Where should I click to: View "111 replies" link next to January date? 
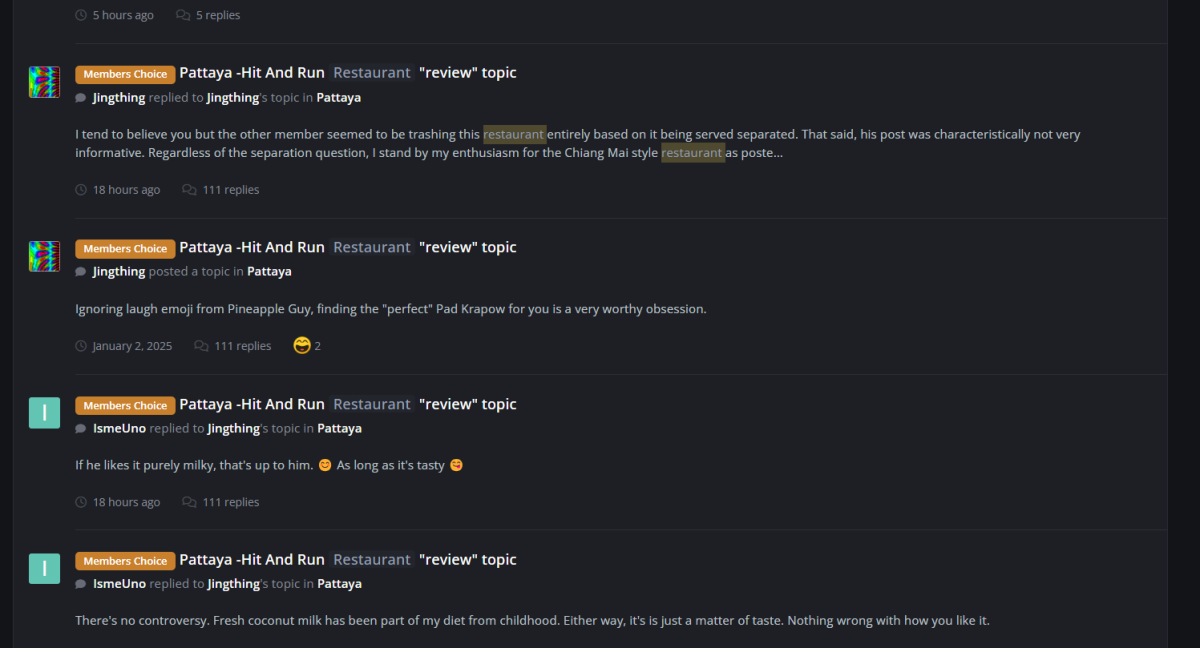point(242,346)
